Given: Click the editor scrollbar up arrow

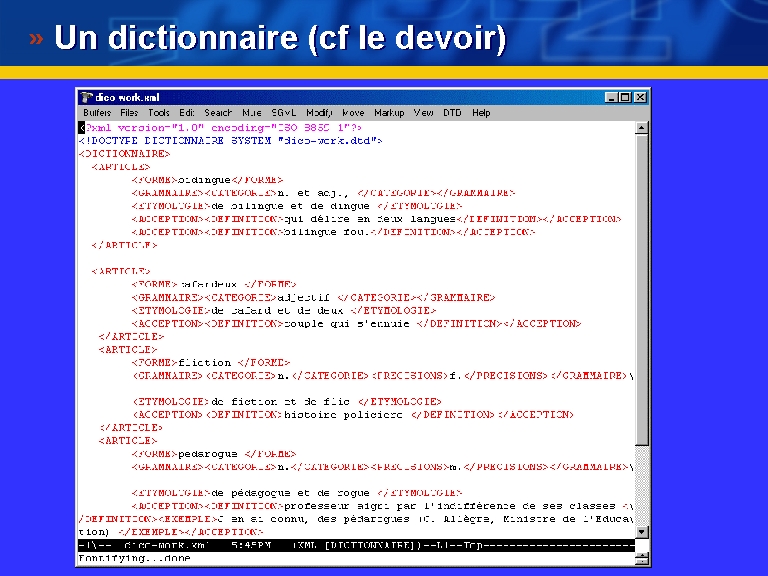Looking at the screenshot, I should pyautogui.click(x=643, y=128).
